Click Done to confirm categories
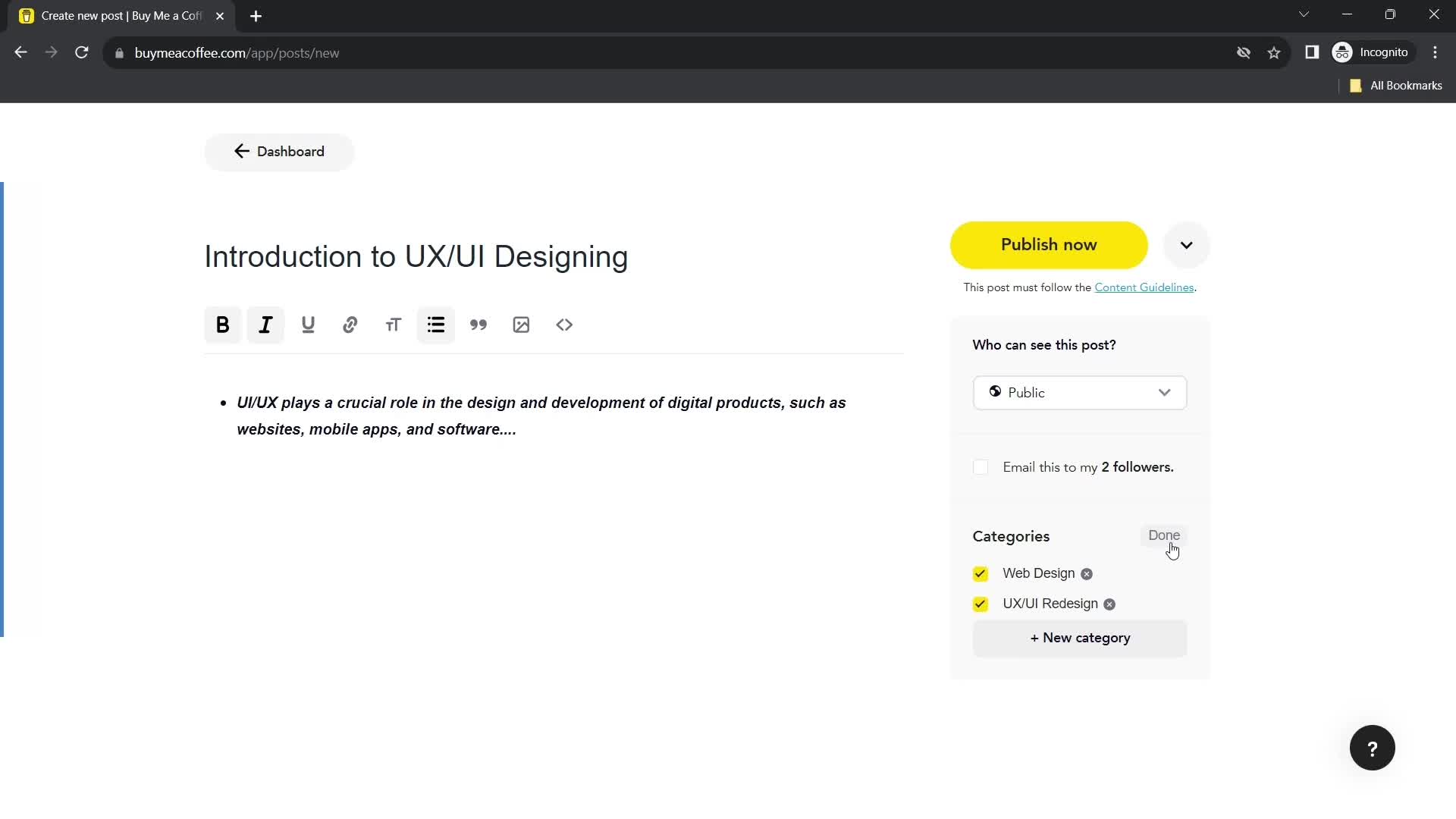Screen dimensions: 1456x819 1165,535
